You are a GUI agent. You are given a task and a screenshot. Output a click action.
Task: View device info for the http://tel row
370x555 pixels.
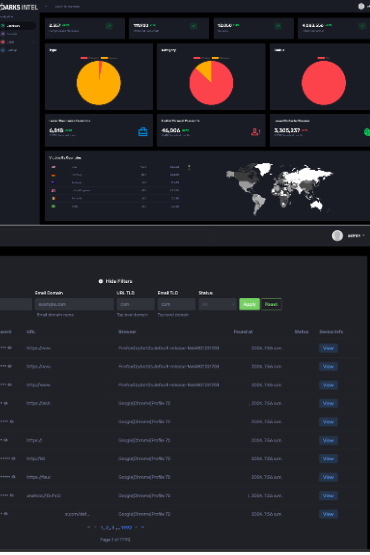[x=328, y=458]
